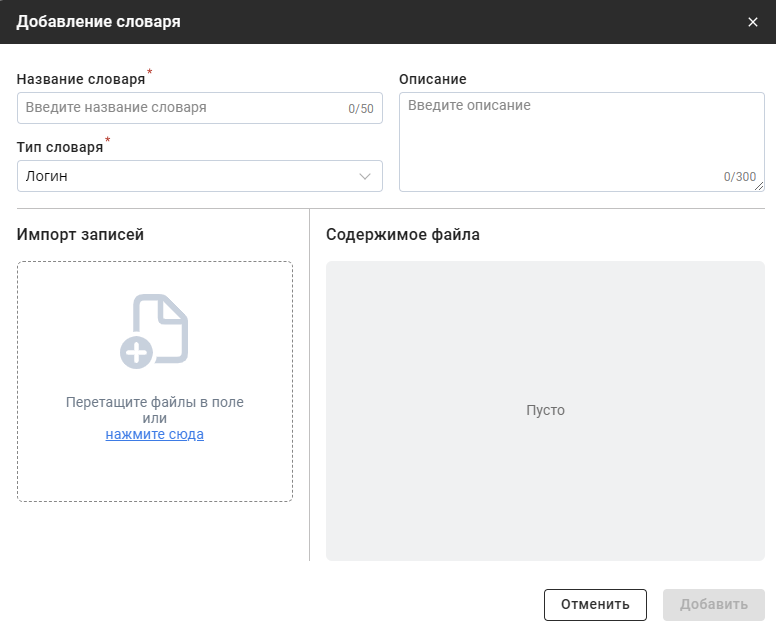
Task: Click the 0/50 character counter
Action: (360, 109)
